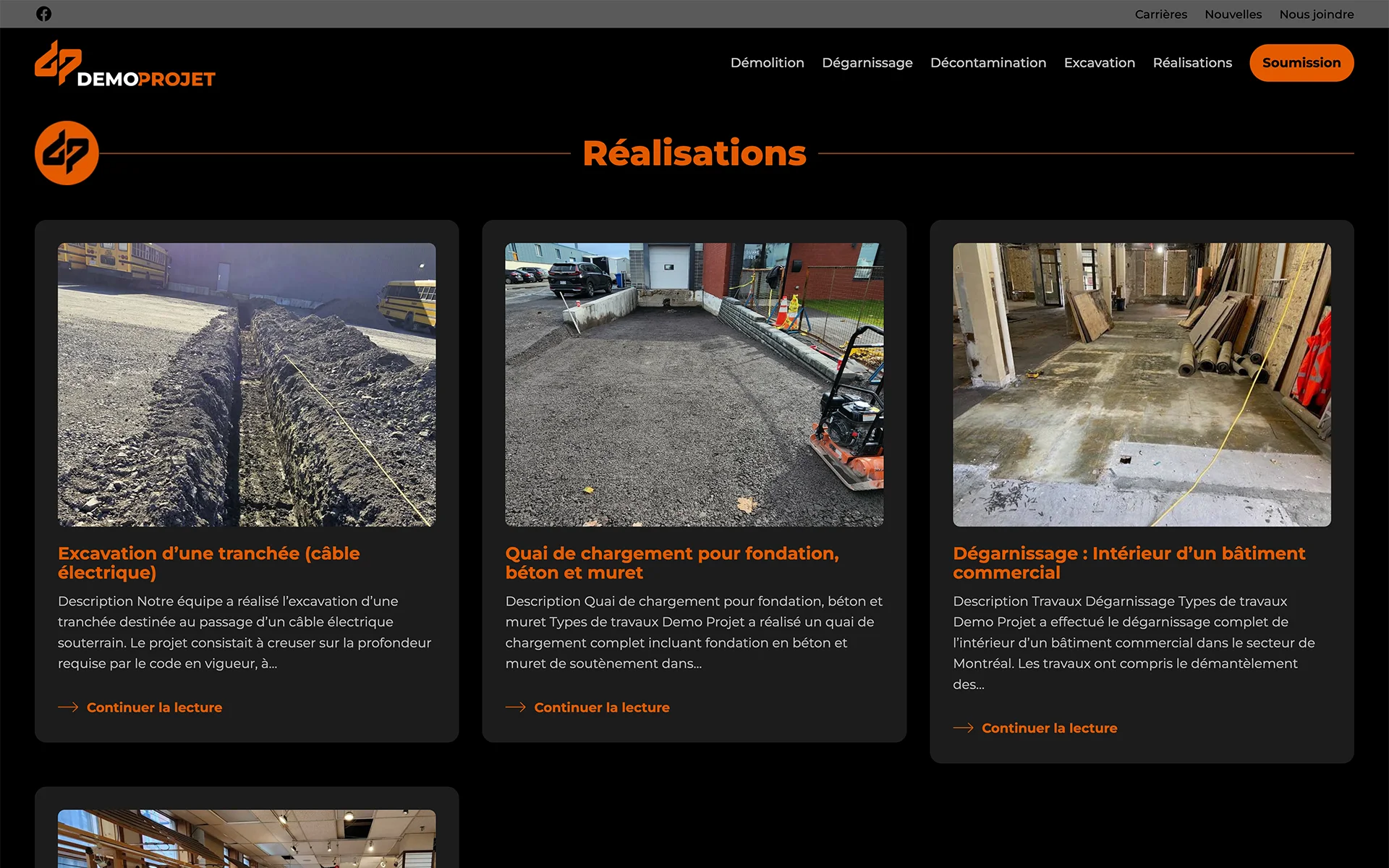The width and height of the screenshot is (1389, 868).
Task: Click the round orange DP emblem beside Réalisations
Action: click(67, 153)
